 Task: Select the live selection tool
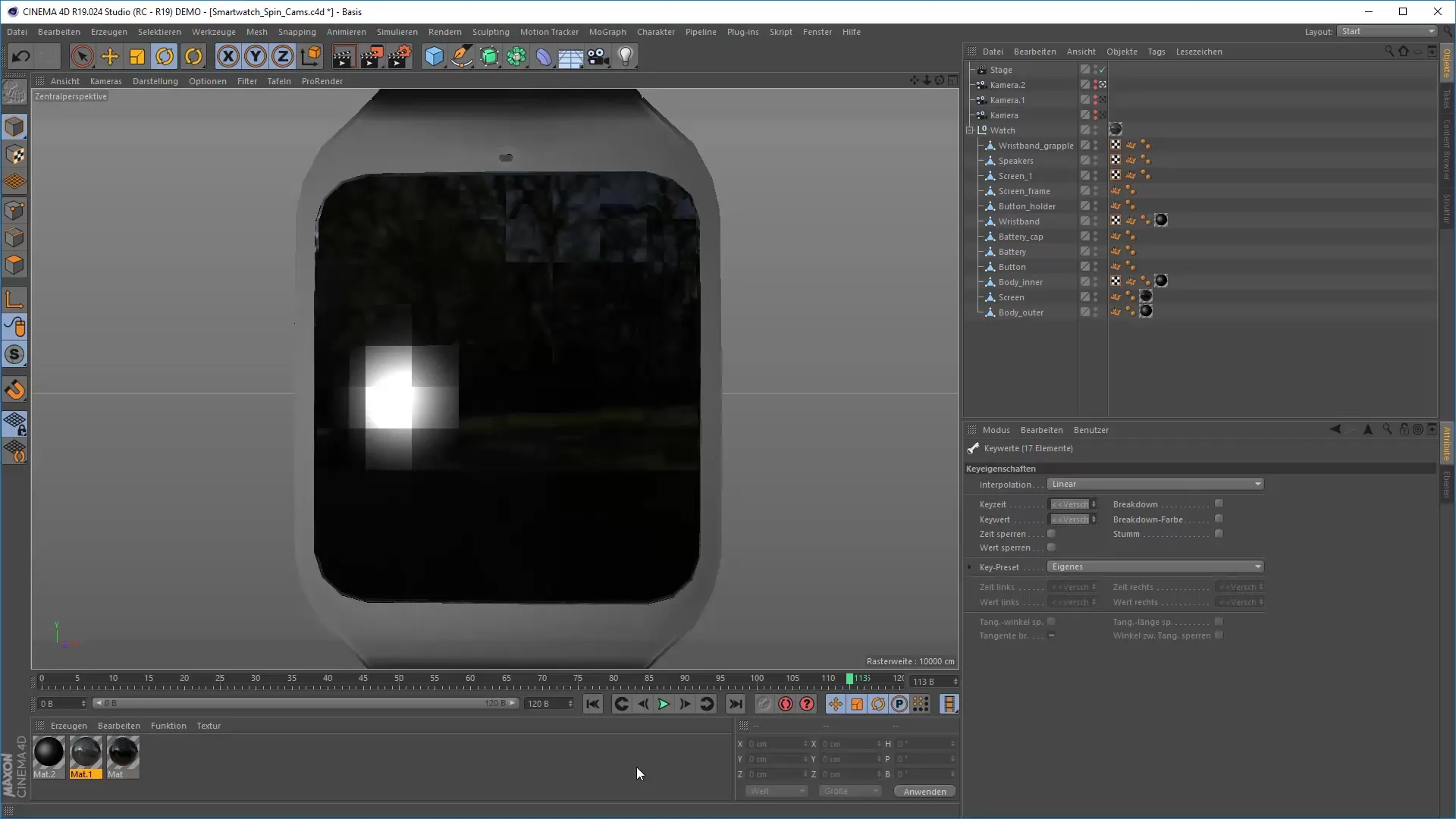pos(83,56)
